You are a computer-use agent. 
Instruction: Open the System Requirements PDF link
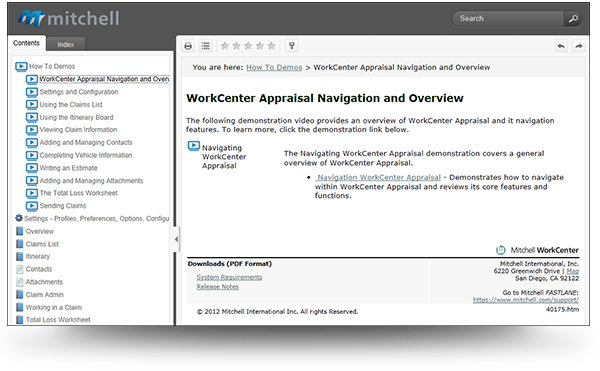[x=229, y=277]
